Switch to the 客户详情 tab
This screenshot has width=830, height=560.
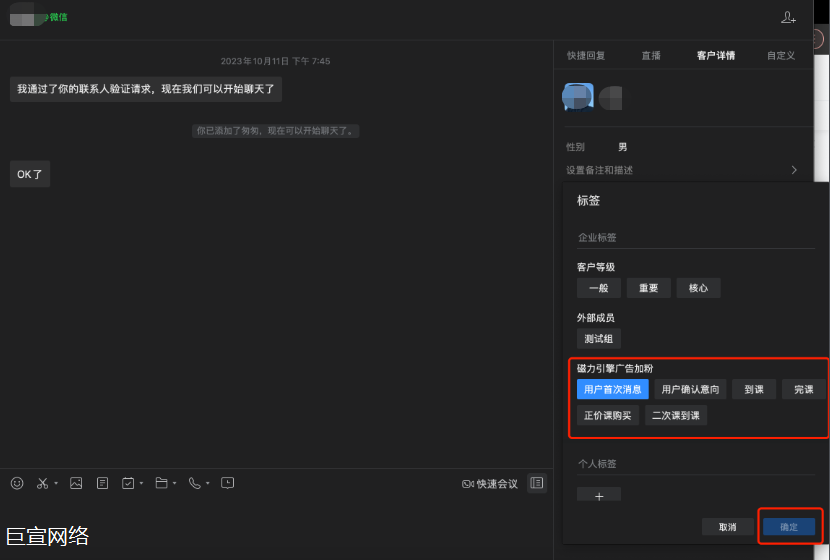(716, 56)
